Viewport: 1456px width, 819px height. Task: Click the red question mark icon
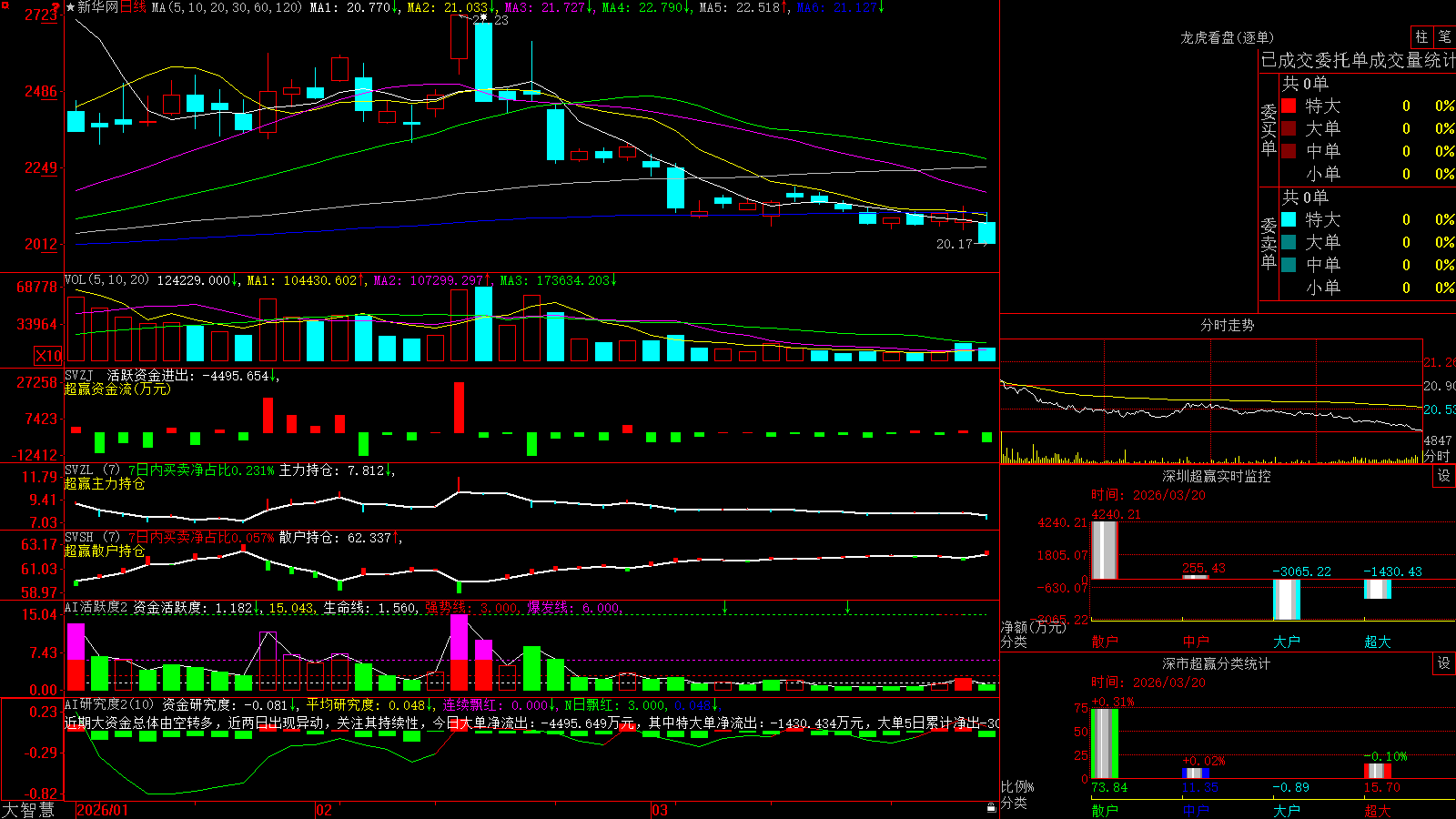point(56,9)
